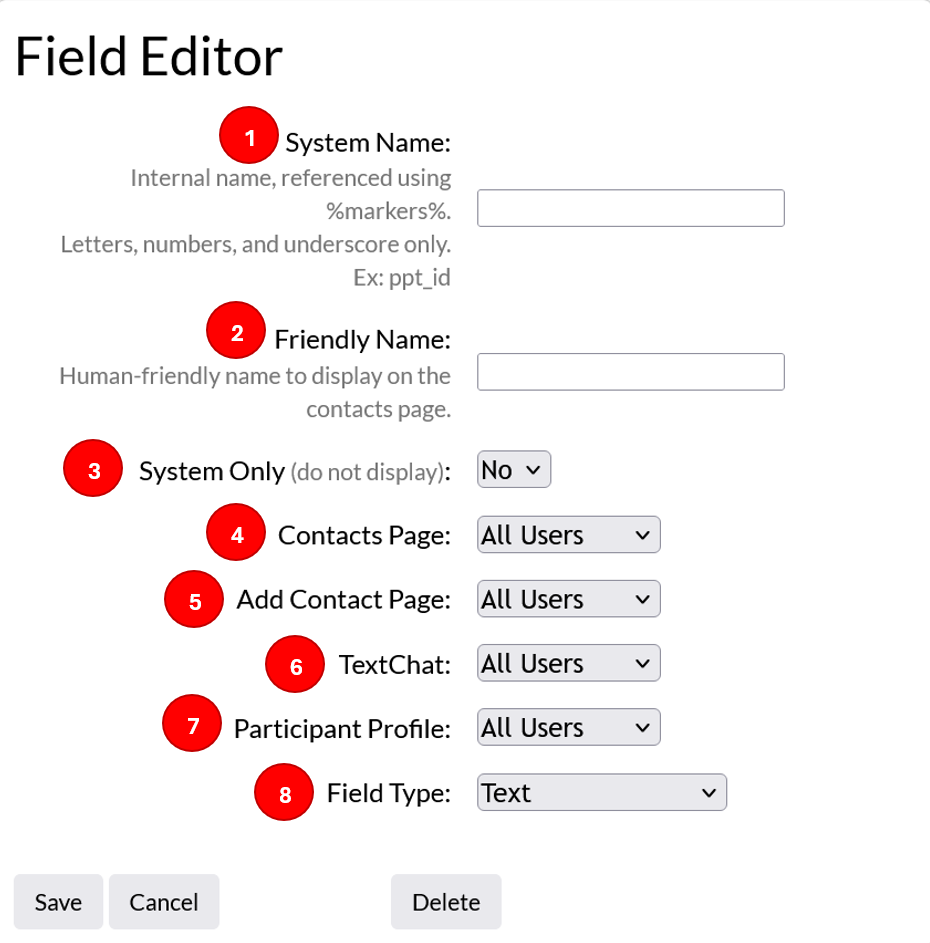Open the TextChat visibility dropdown
The width and height of the screenshot is (930, 943).
tap(568, 663)
